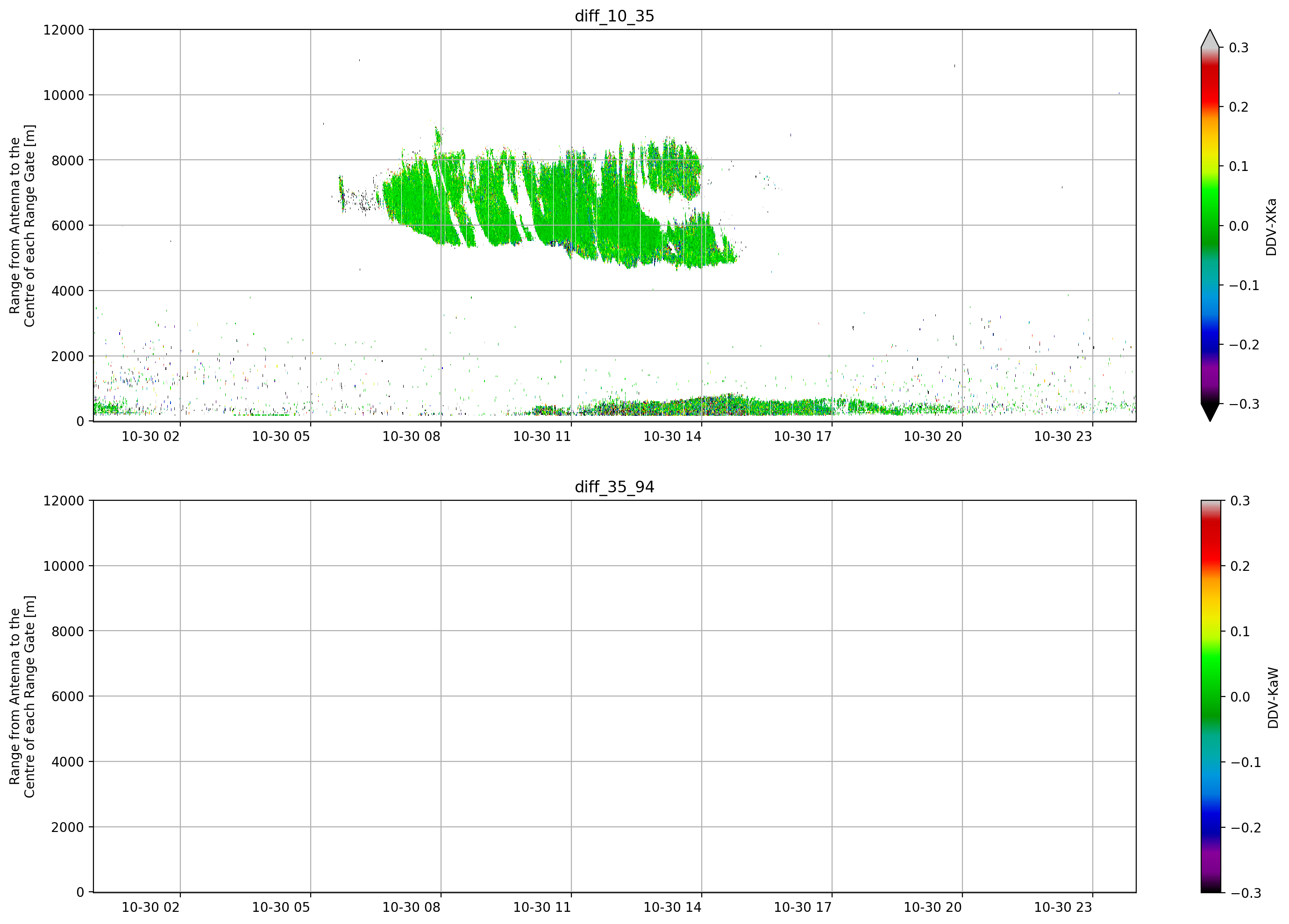Click the diff_35_94 plot title
The width and height of the screenshot is (1289, 924).
(614, 487)
